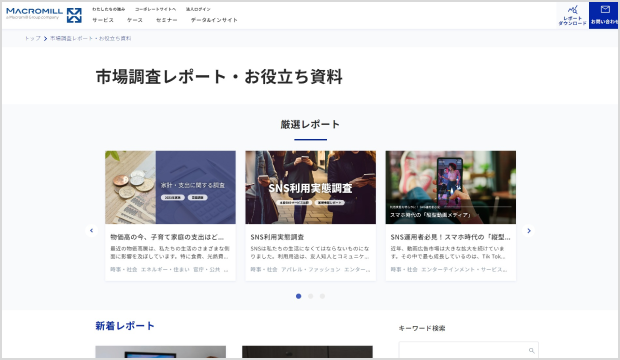Viewport: 620px width, 360px height.
Task: Click 時事・社会 tag on SNS運用者必見 card
Action: coord(404,269)
